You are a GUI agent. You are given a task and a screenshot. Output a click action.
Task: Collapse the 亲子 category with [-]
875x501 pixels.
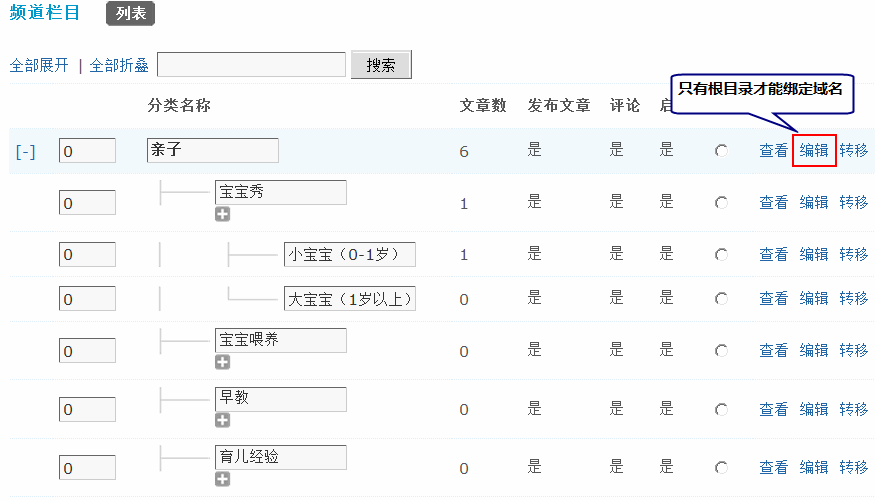point(26,152)
